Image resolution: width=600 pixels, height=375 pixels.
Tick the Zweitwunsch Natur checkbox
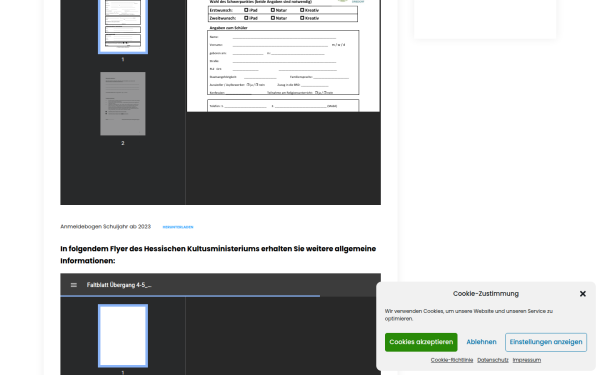273,18
